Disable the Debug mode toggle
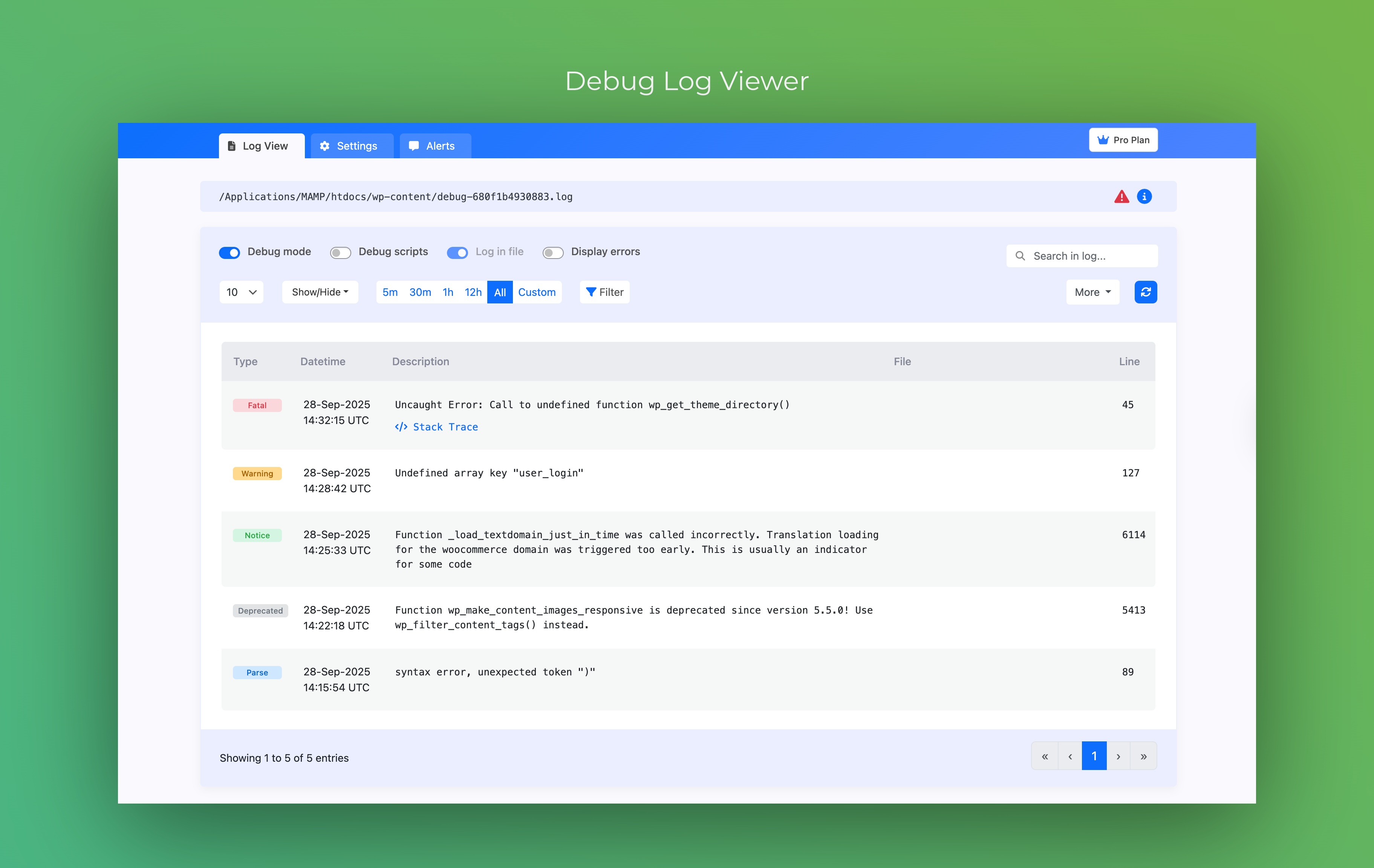1374x868 pixels. click(230, 252)
